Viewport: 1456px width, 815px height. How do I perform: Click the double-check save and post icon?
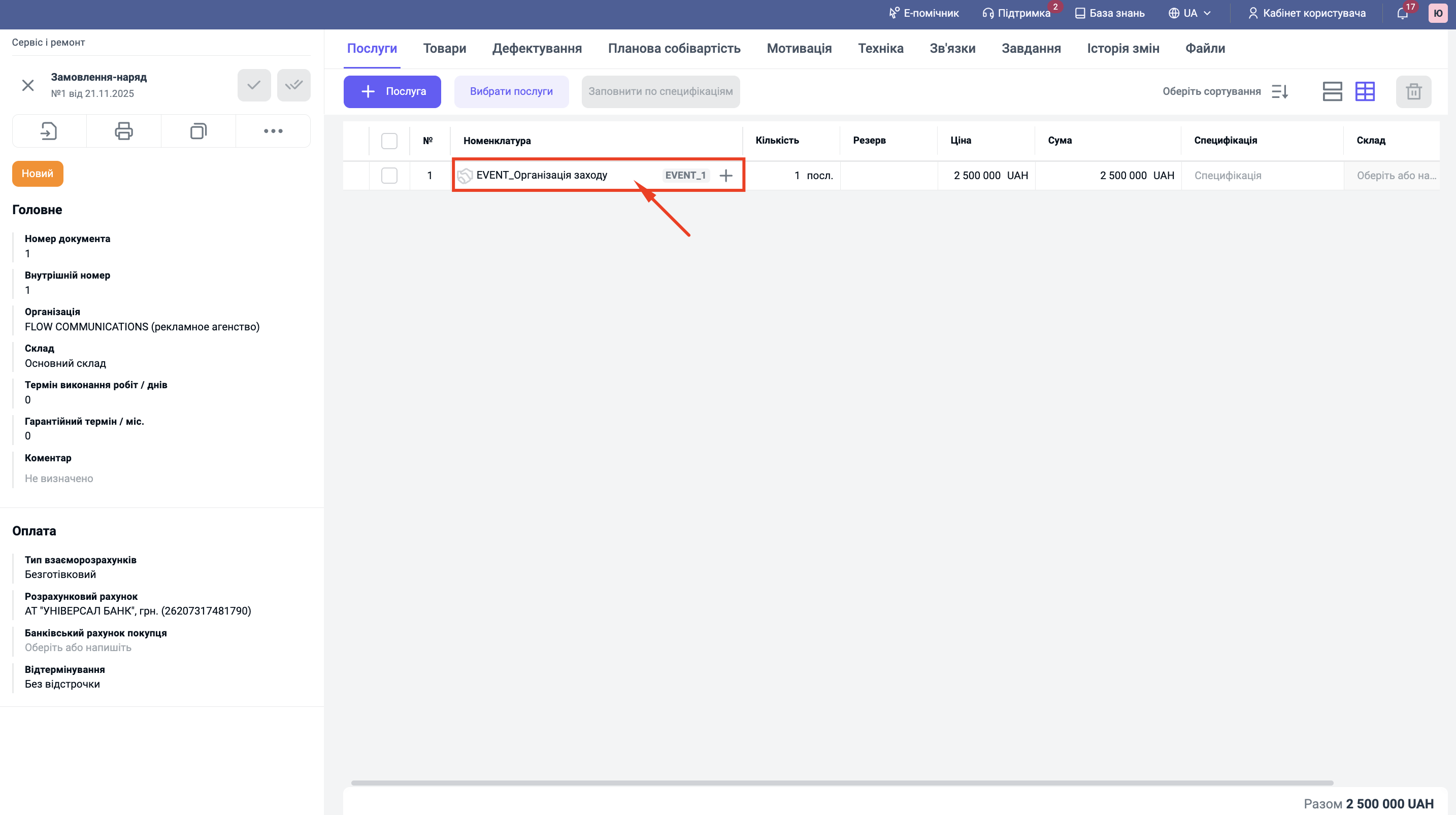[293, 85]
